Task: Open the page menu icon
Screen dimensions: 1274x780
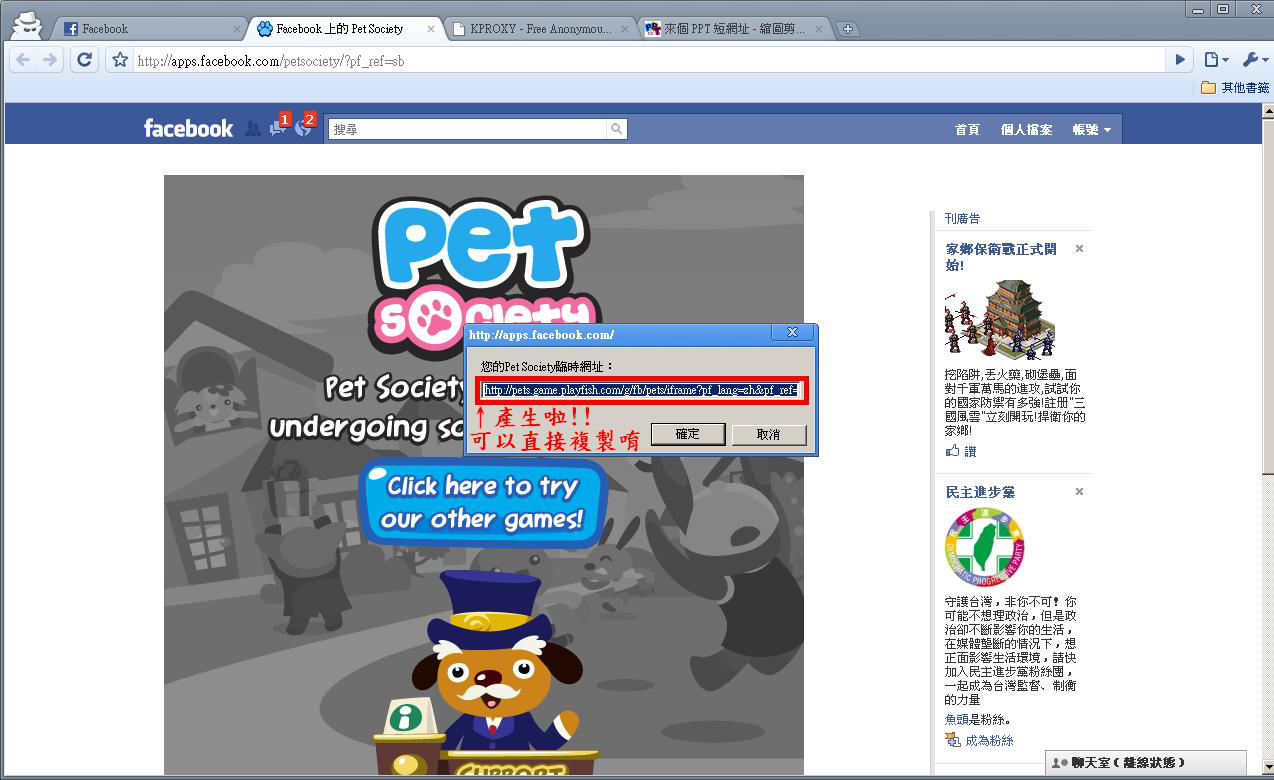Action: click(1215, 60)
